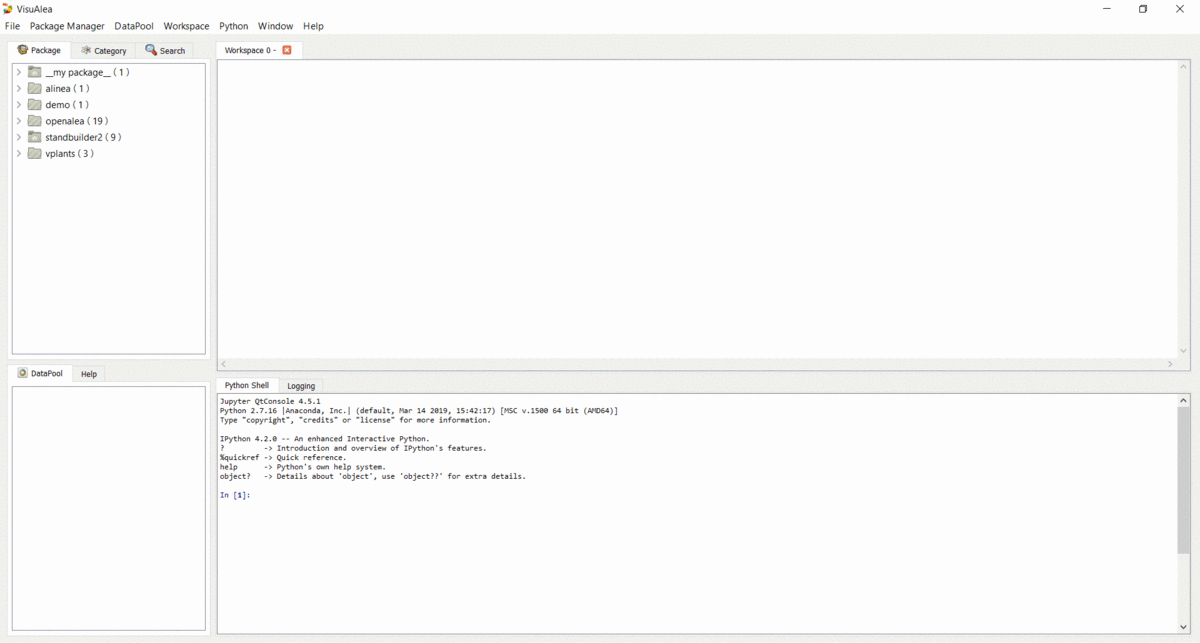Click the Search magnifier icon
Viewport: 1200px width, 643px height.
pos(151,50)
